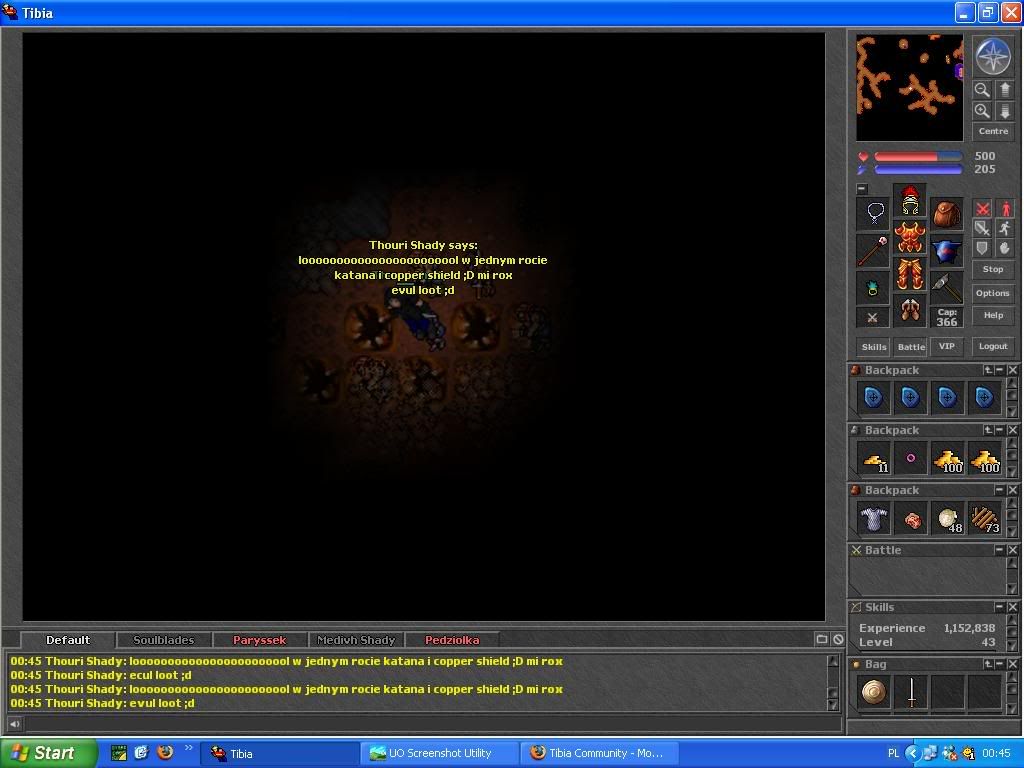Image resolution: width=1024 pixels, height=768 pixels.
Task: Click the blue mana bar
Action: 918,170
